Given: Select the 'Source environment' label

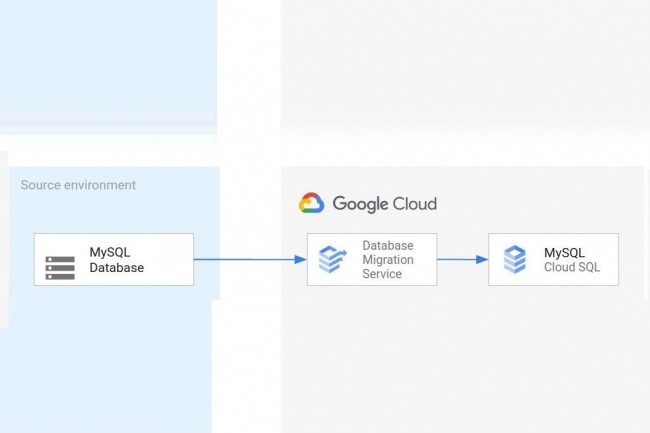Looking at the screenshot, I should click(78, 185).
